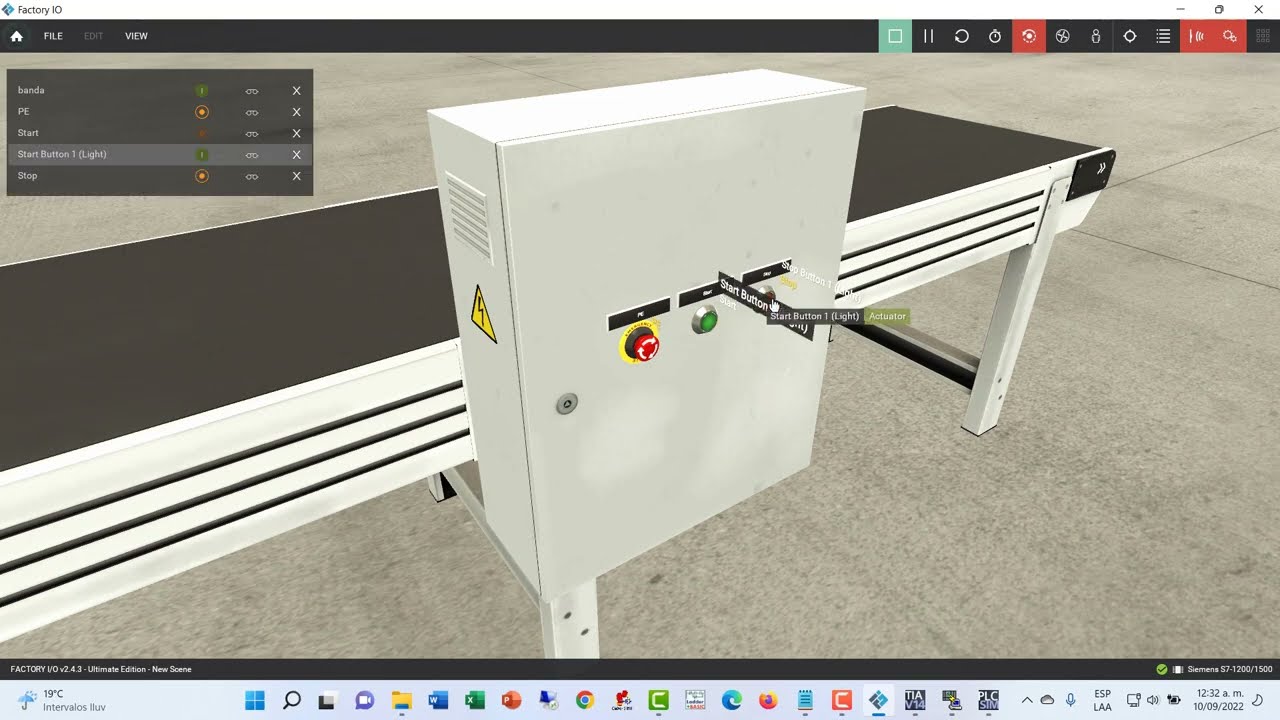Viewport: 1280px width, 720px height.
Task: Click the Stop tag orange value indicator
Action: (201, 176)
